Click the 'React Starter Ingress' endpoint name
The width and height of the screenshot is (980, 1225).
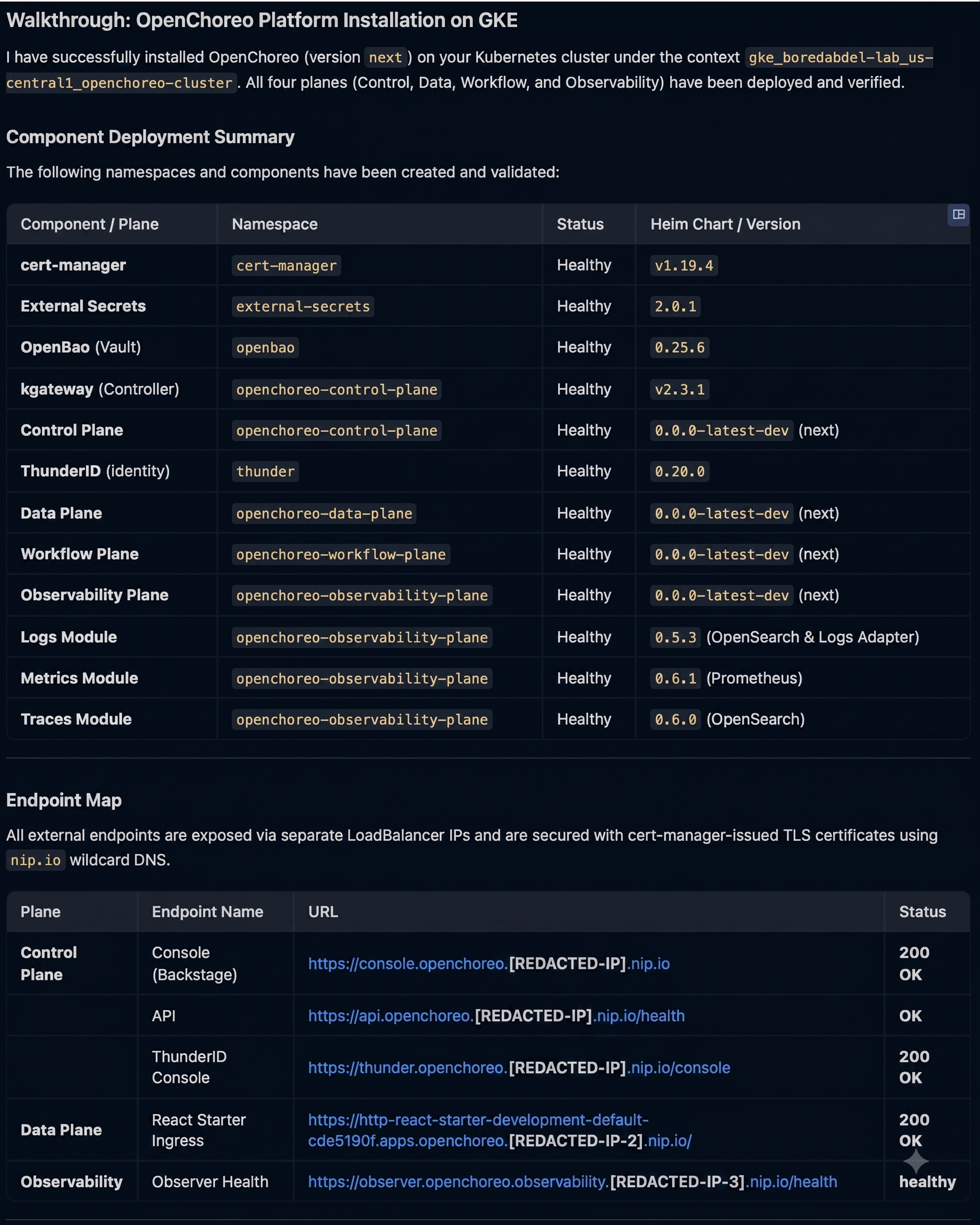[199, 1130]
